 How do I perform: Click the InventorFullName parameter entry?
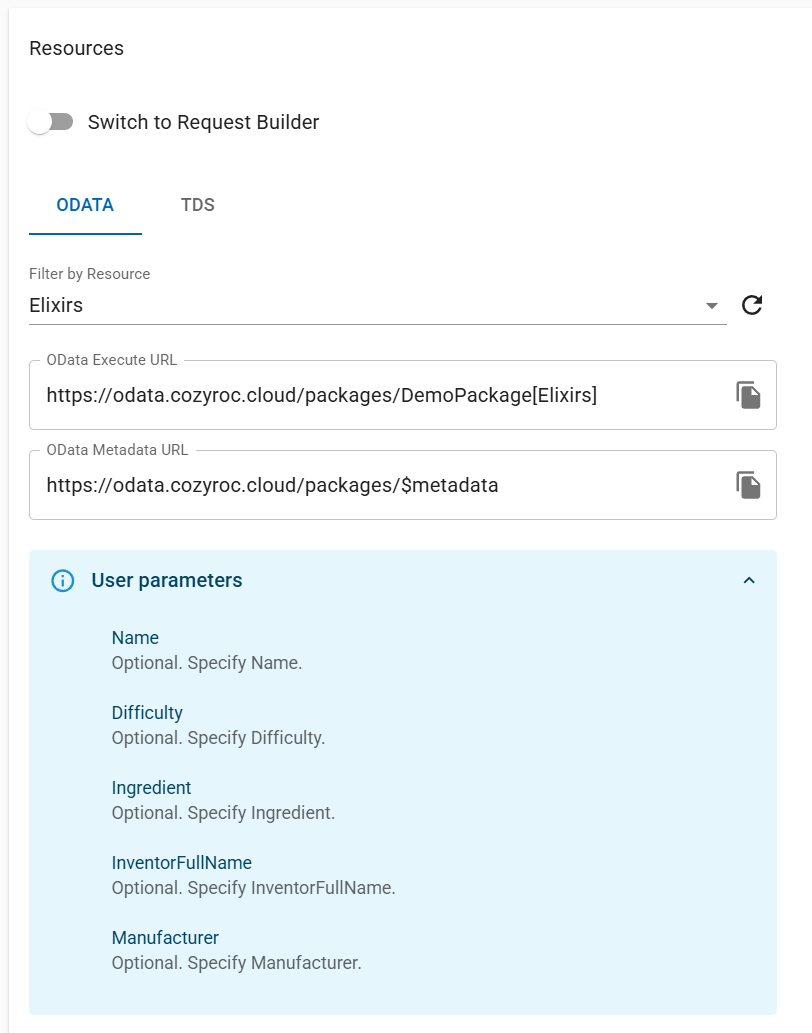tap(181, 863)
